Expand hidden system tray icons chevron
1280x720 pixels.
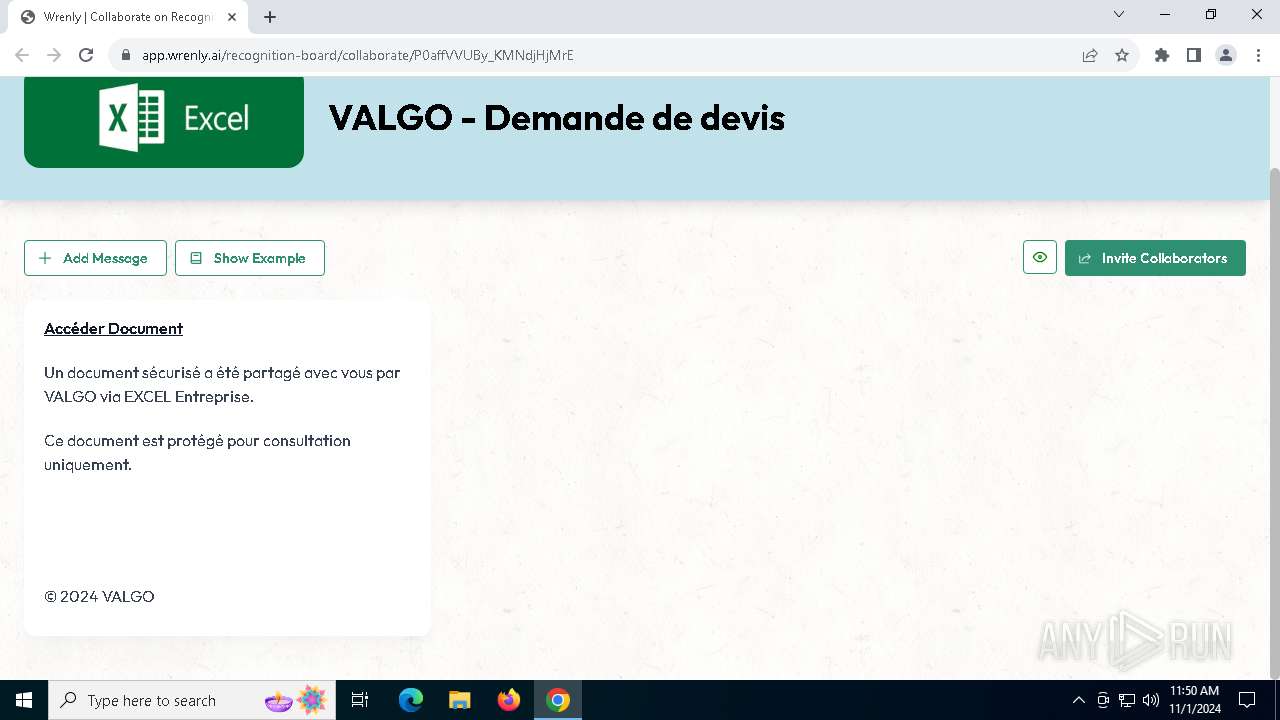pyautogui.click(x=1078, y=700)
